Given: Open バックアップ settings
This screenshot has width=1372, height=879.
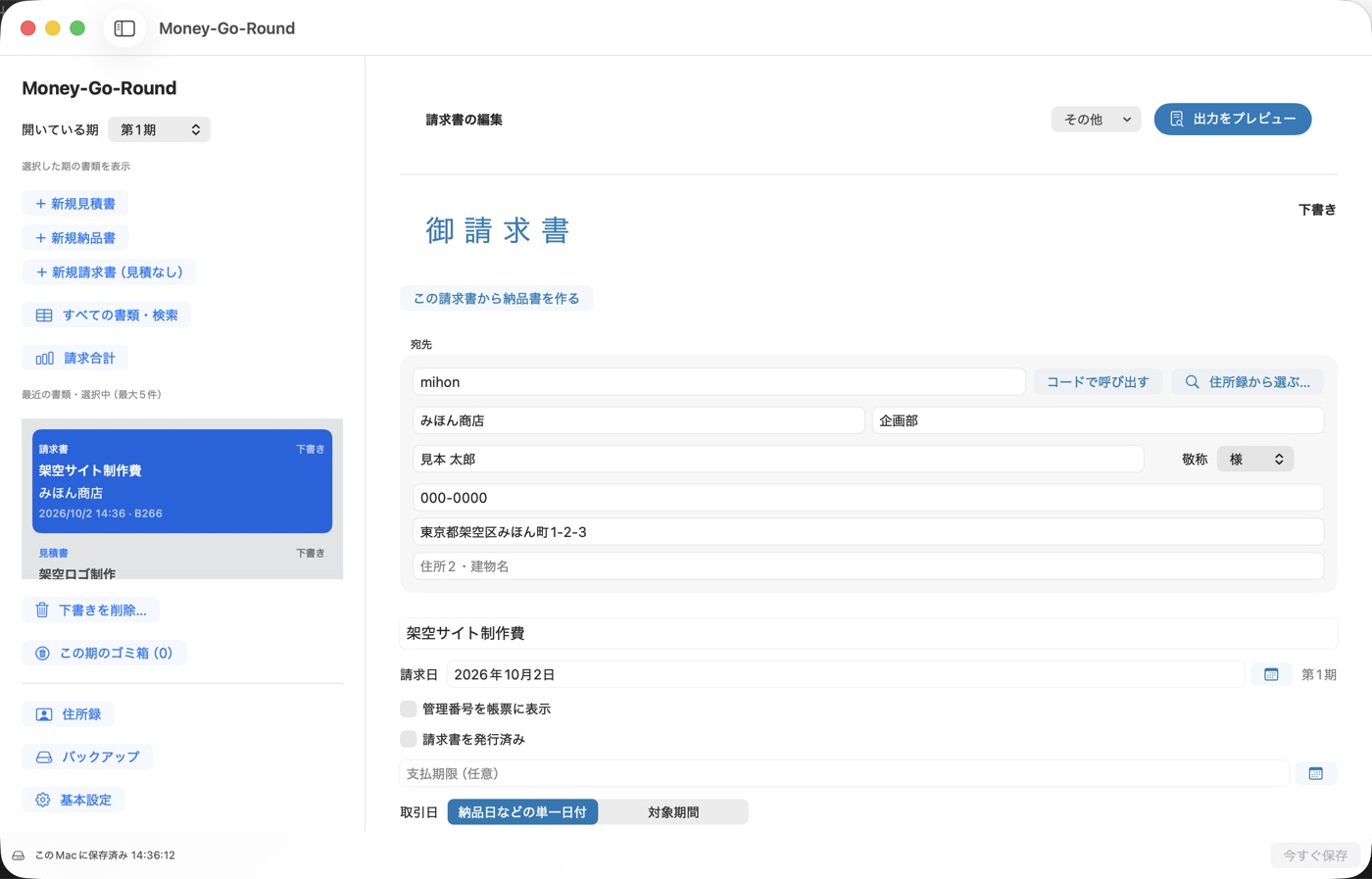Looking at the screenshot, I should [x=87, y=757].
